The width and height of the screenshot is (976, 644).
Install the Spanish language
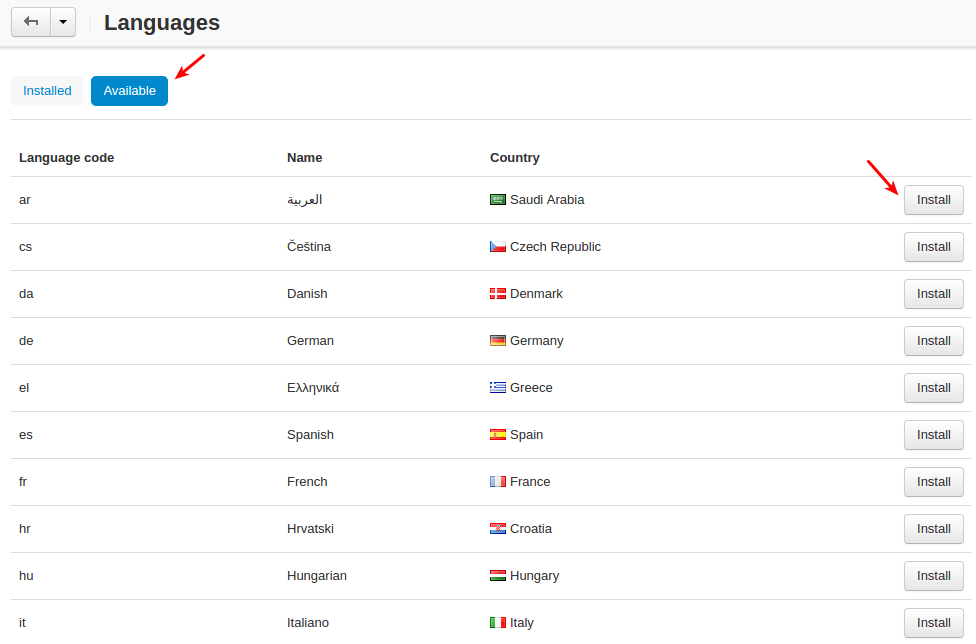(x=933, y=435)
